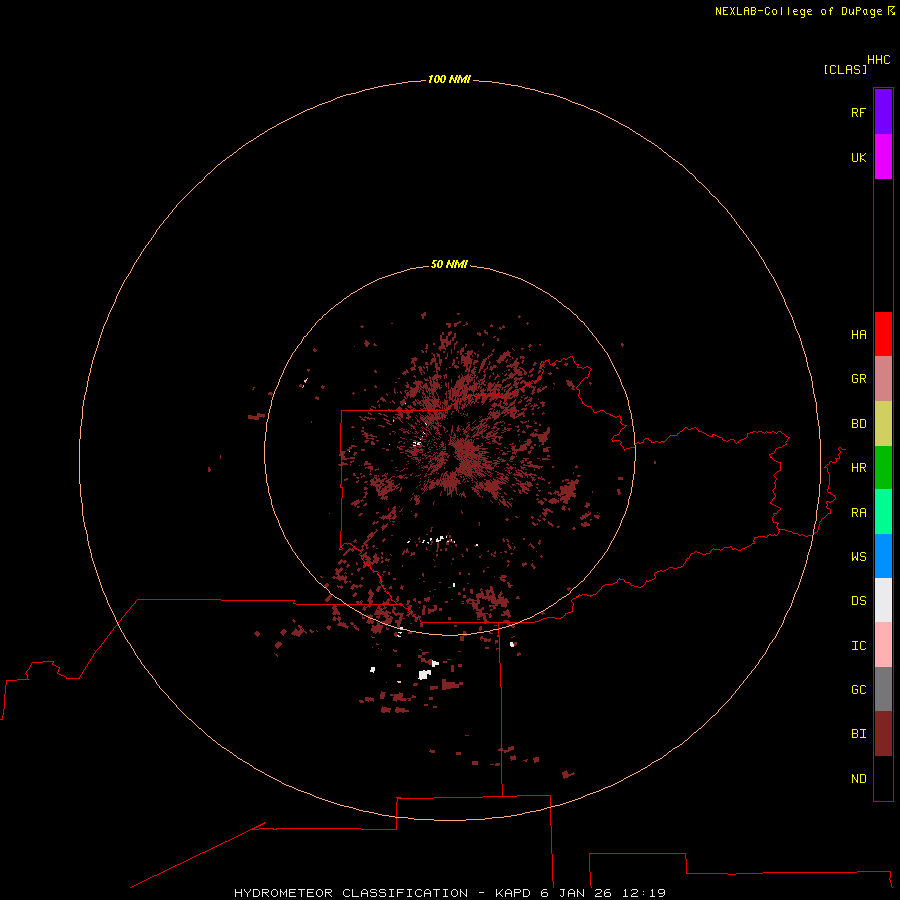Select the BD yellow legend swatch
Screen dimensions: 900x900
[x=883, y=424]
